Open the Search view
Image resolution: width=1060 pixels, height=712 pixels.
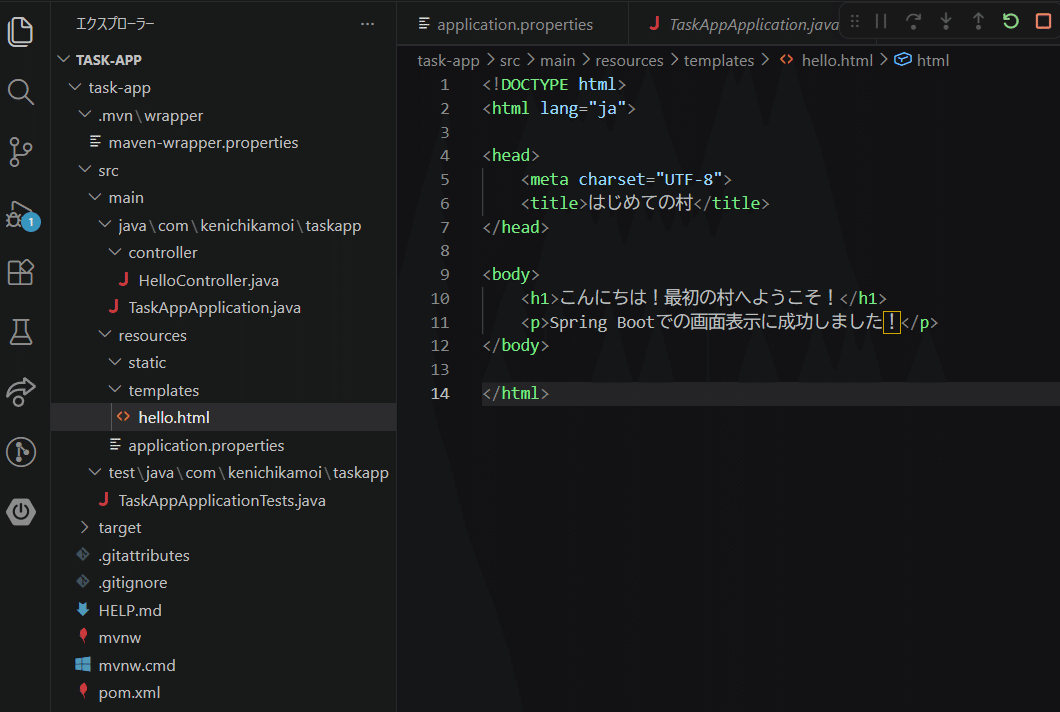(x=21, y=92)
